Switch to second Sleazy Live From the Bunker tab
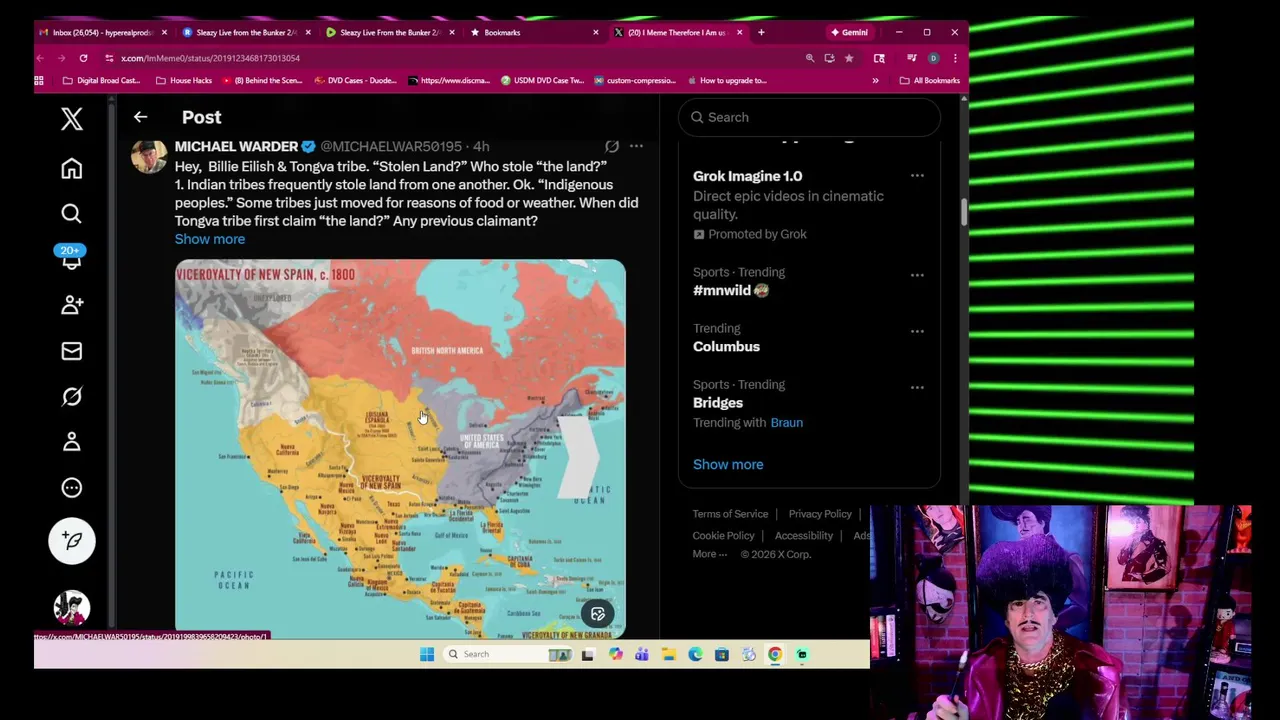 tap(390, 32)
